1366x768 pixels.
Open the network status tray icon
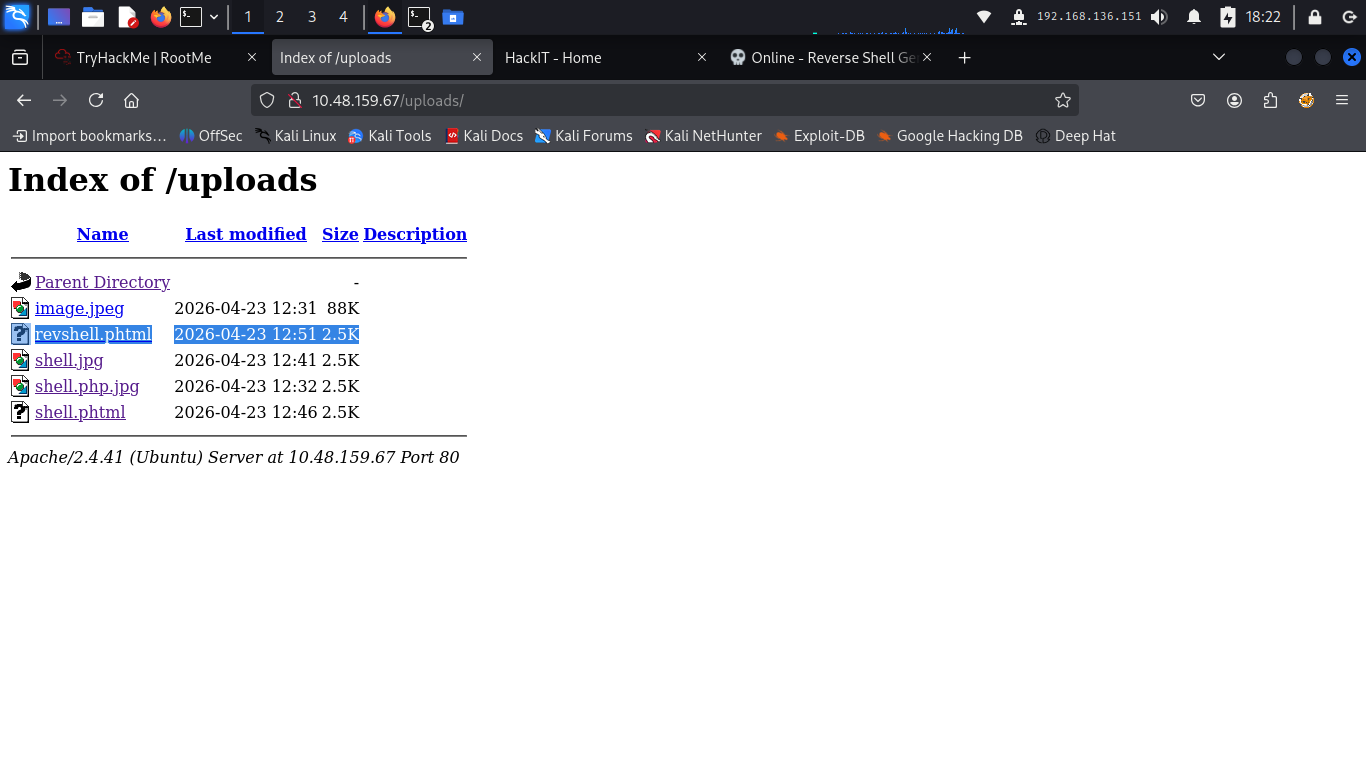pos(984,17)
